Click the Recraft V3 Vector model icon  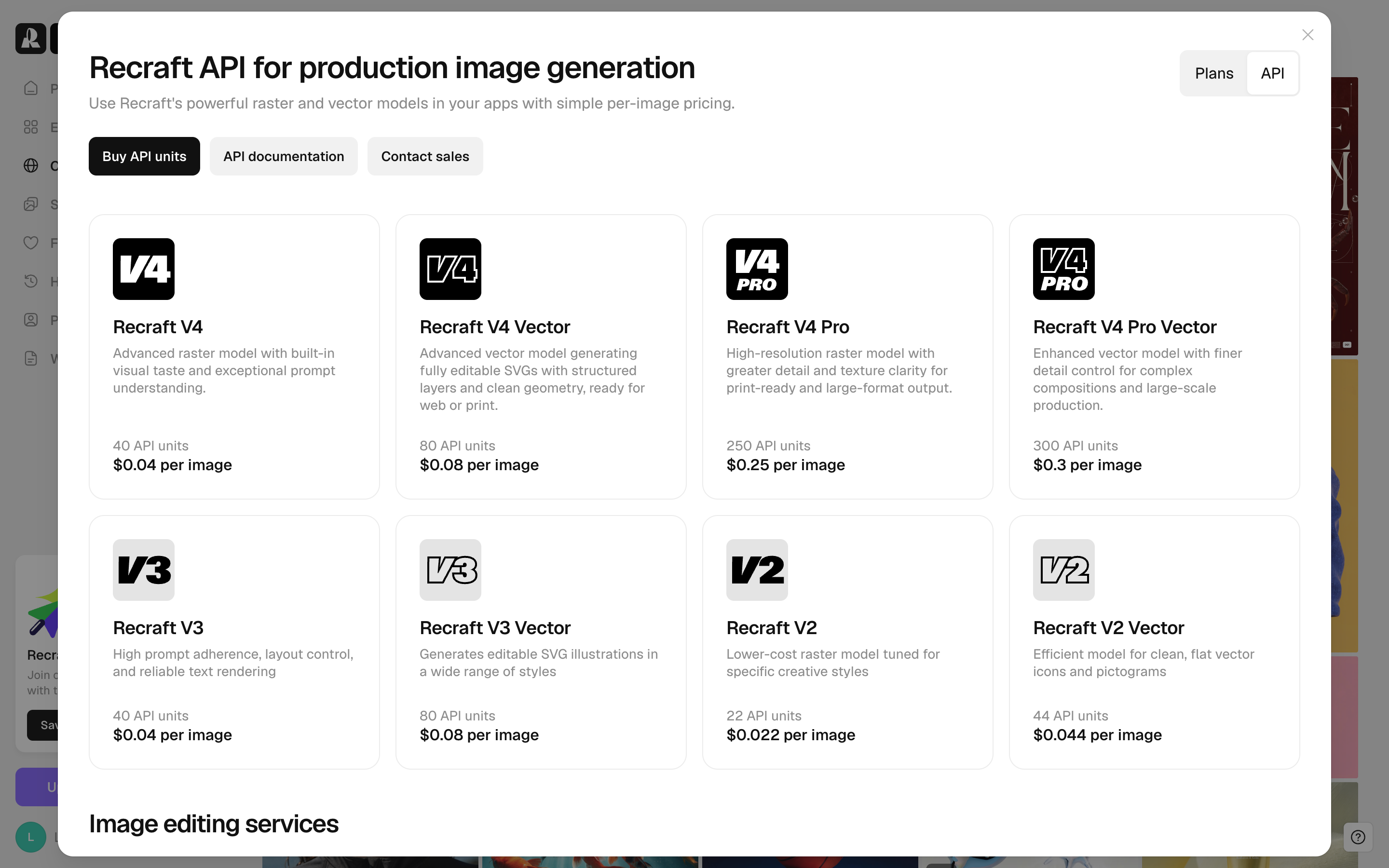tap(450, 570)
